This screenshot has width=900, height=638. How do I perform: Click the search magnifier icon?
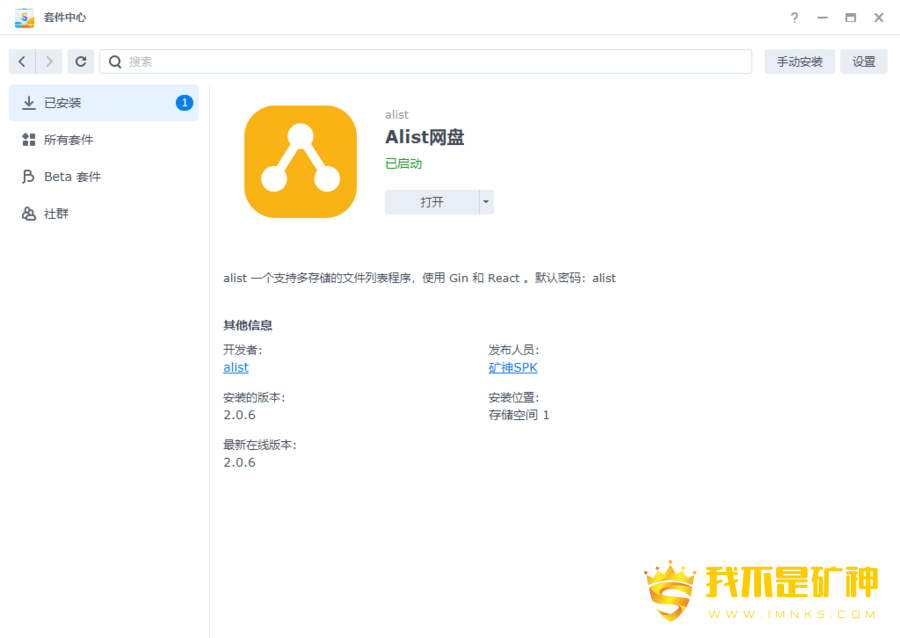[x=115, y=62]
